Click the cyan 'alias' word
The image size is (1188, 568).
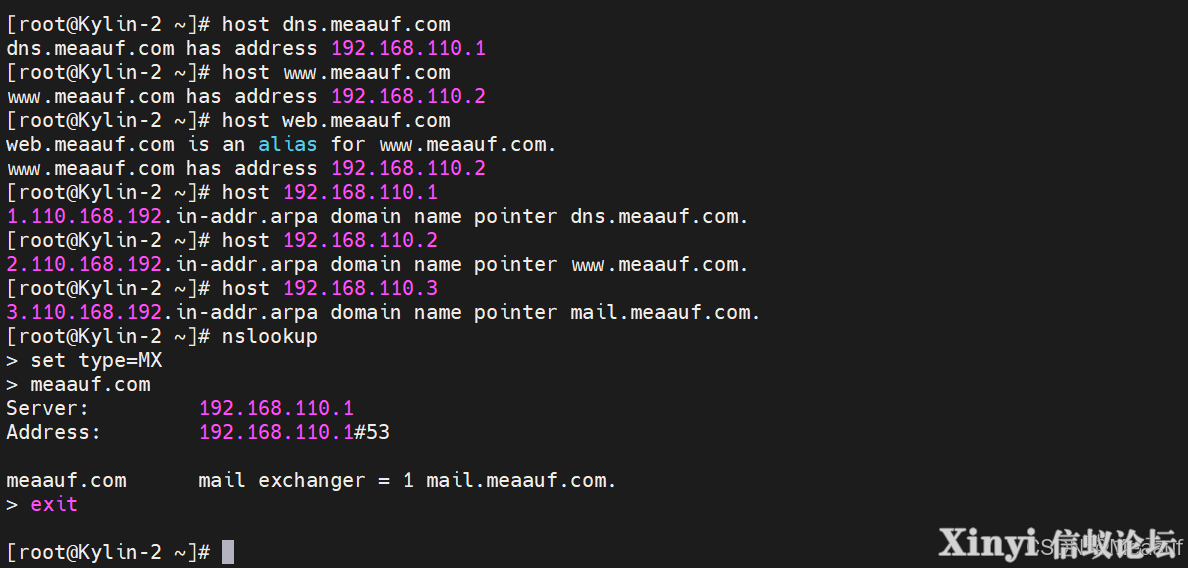click(288, 145)
